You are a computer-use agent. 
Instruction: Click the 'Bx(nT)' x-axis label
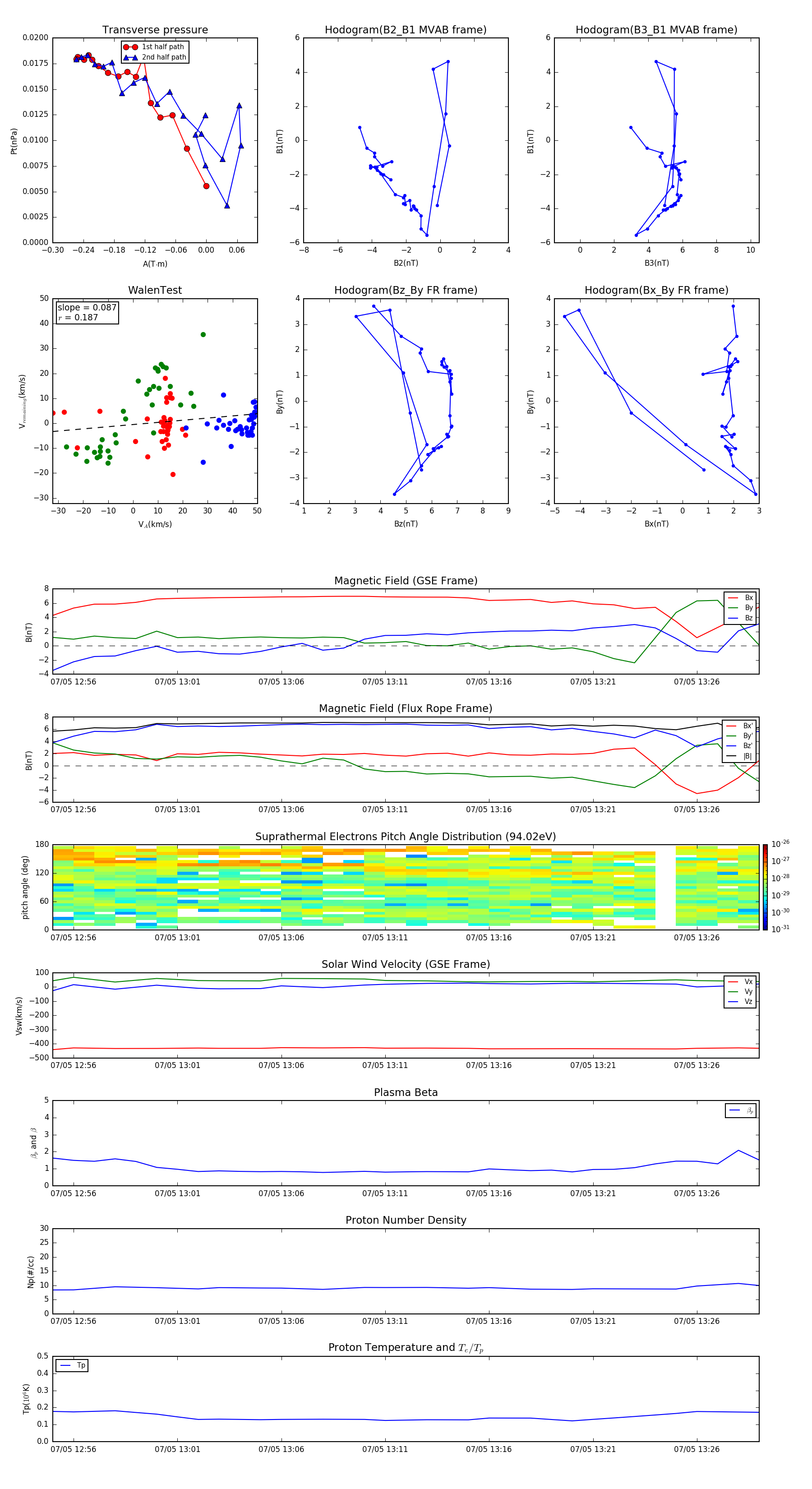pos(656,524)
